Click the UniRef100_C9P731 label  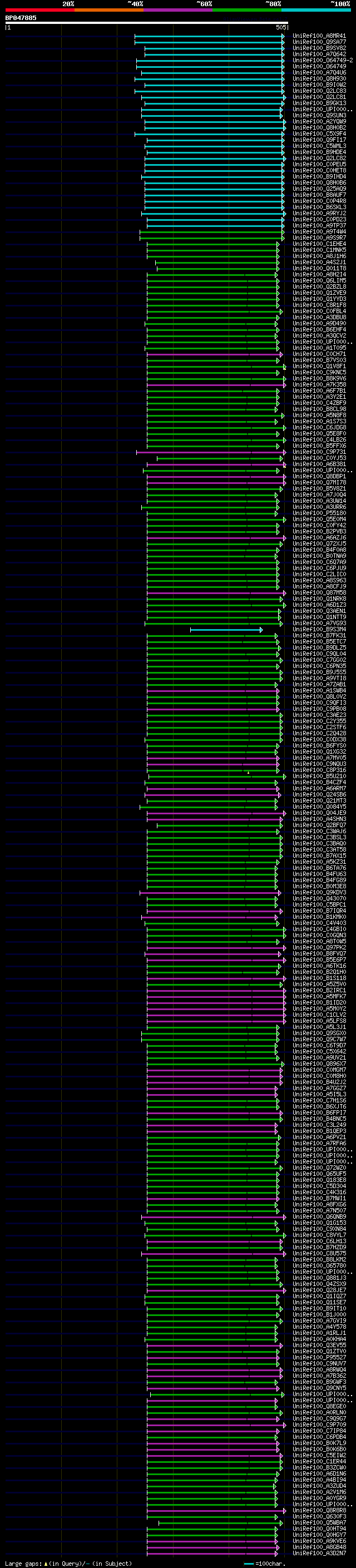(x=319, y=452)
